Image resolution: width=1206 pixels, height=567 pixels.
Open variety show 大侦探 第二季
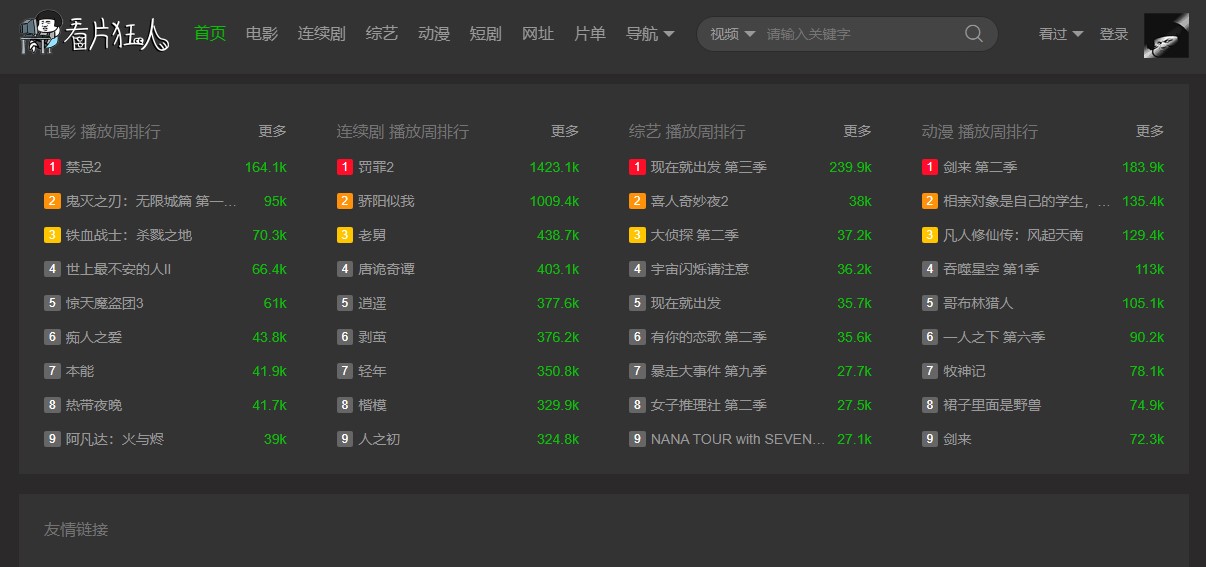click(695, 235)
